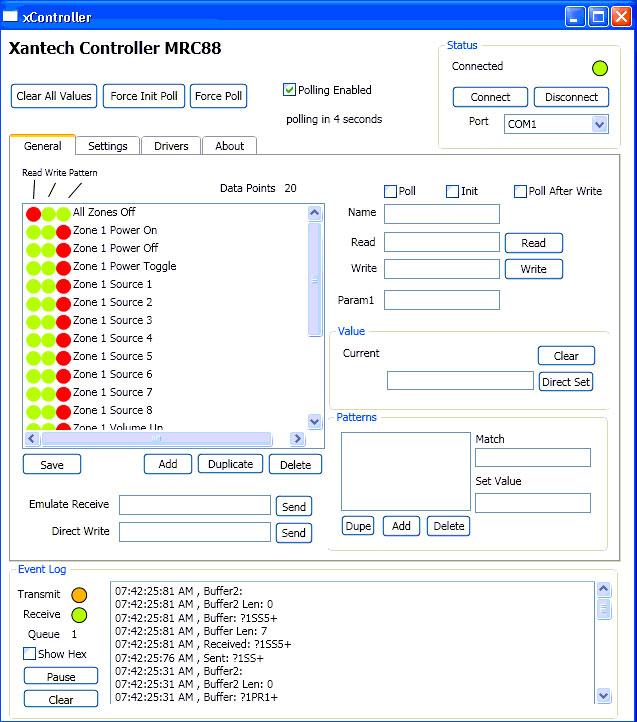Screen dimensions: 637x722
Task: Click the Emulate Receive input field
Action: pos(195,505)
